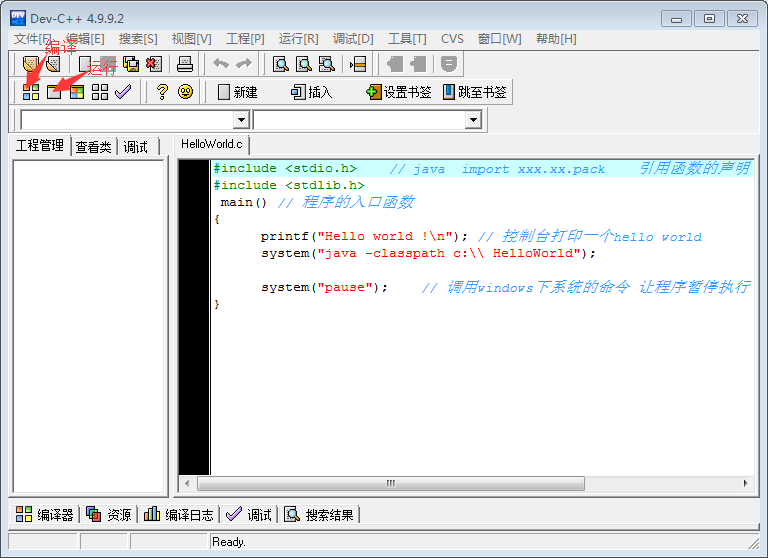Viewport: 768px width, 558px height.
Task: Click inside the left empty combo box field
Action: click(x=127, y=120)
